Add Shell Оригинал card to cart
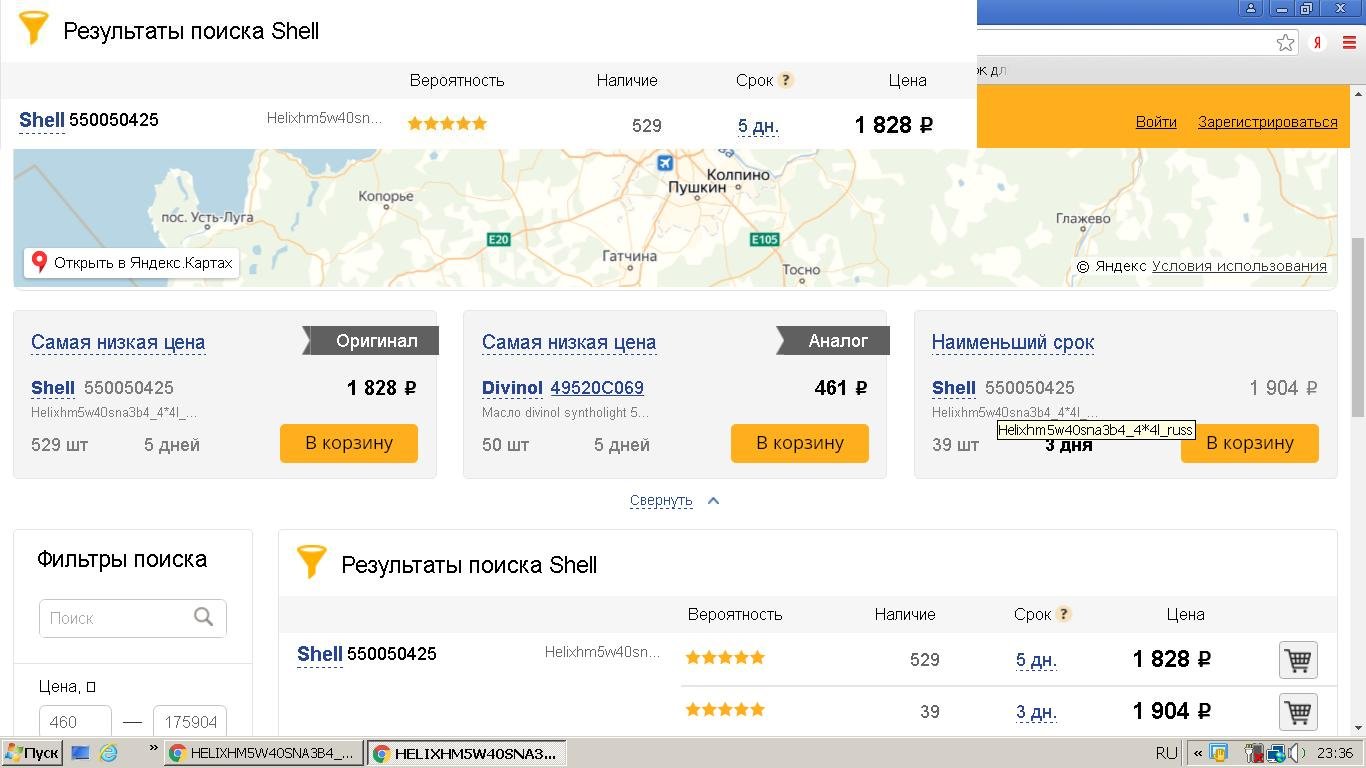The image size is (1366, 768). (348, 443)
